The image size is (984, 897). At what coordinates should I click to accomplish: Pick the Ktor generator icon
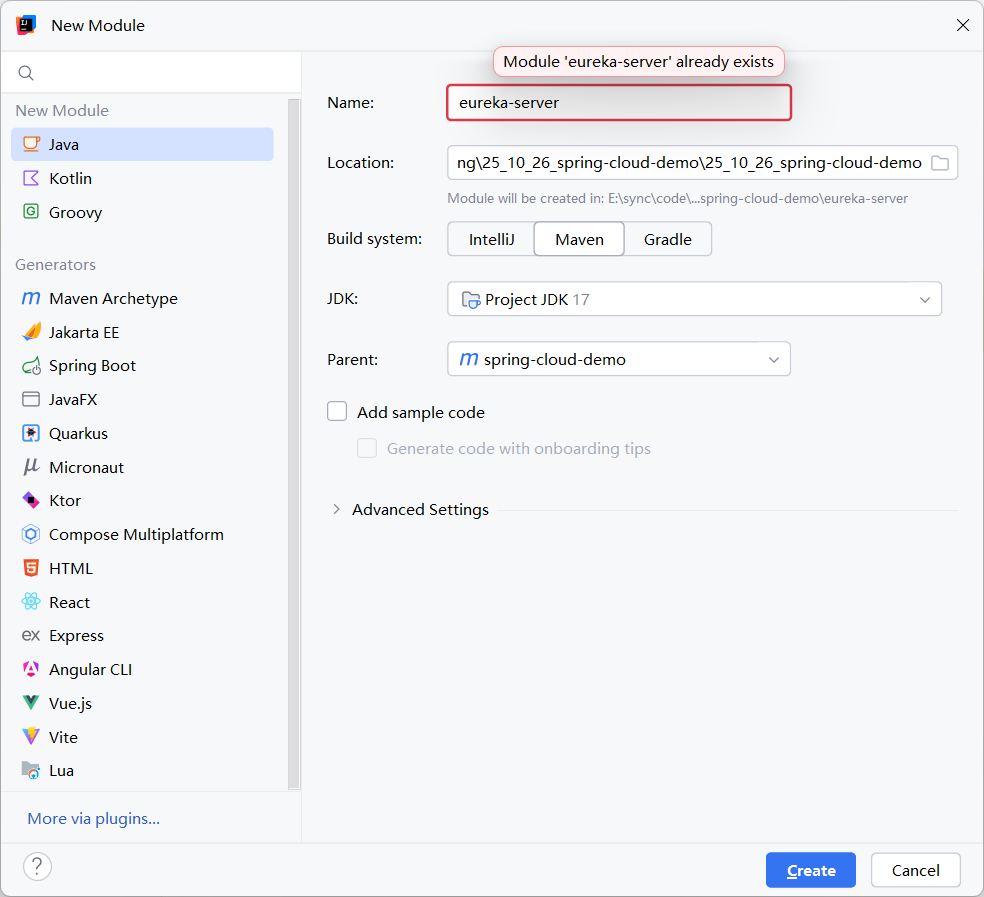[31, 501]
